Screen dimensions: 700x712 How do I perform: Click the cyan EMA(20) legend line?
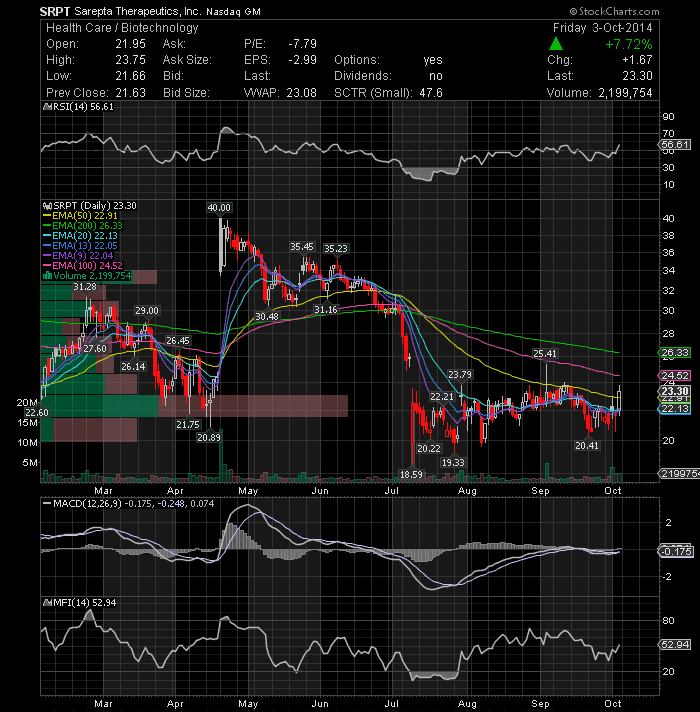47,236
